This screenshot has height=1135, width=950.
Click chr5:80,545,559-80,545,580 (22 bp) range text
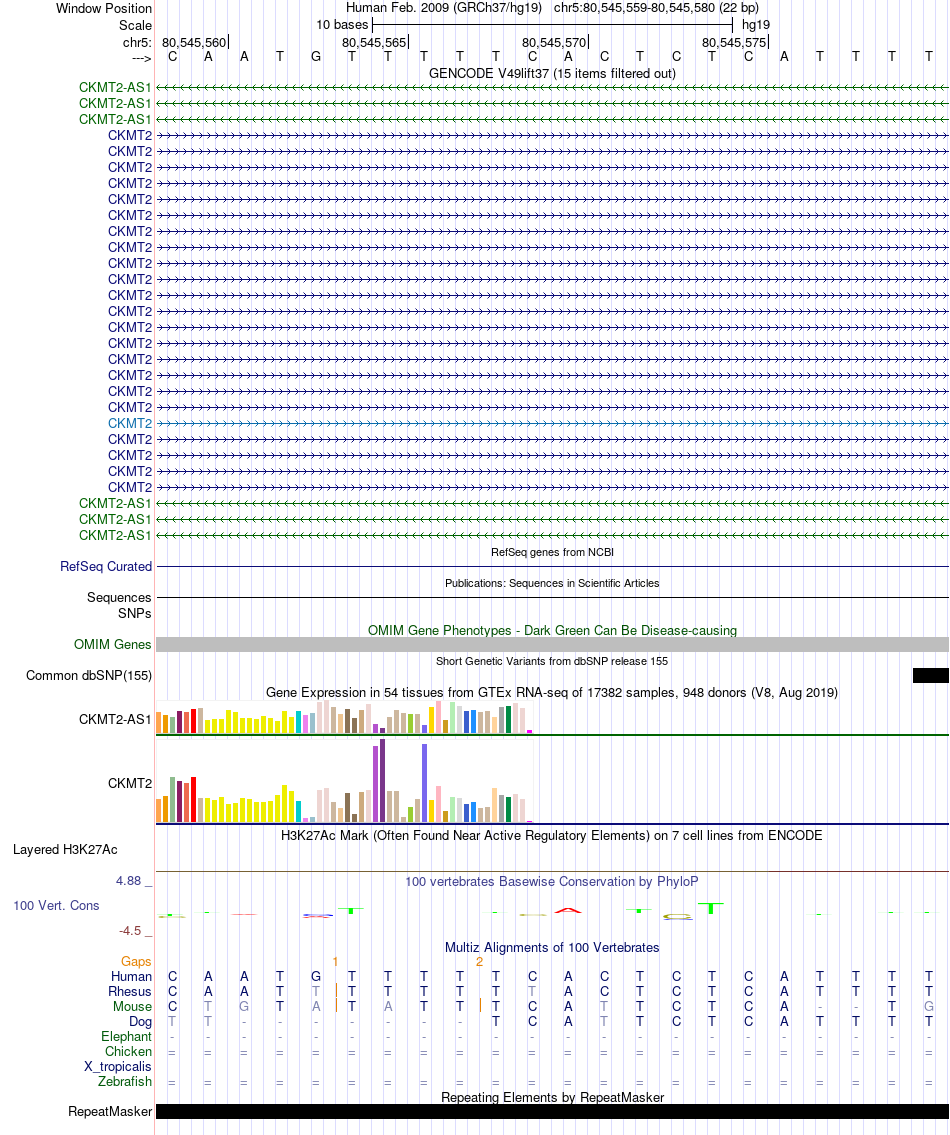pos(656,8)
